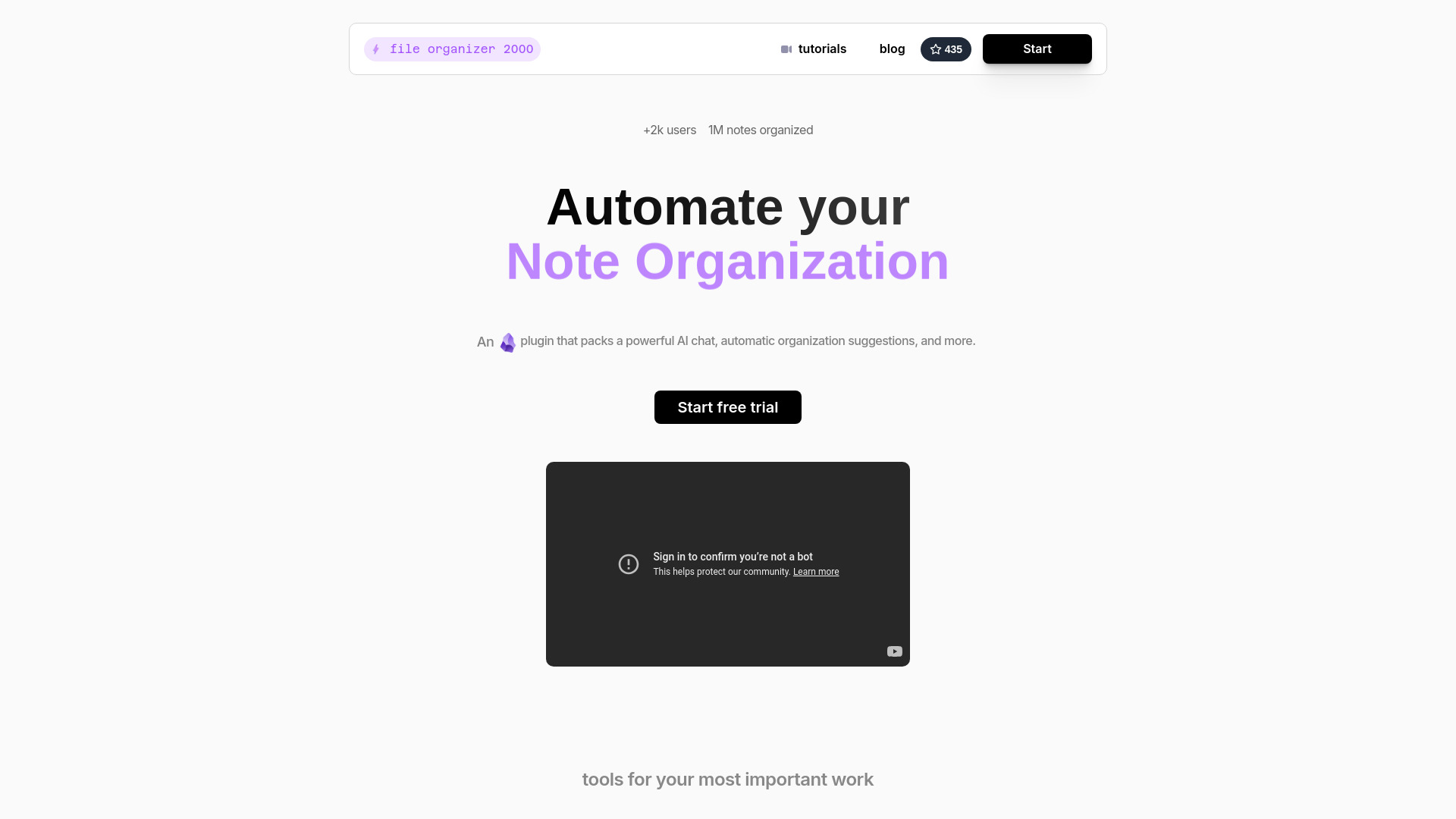Image resolution: width=1456 pixels, height=819 pixels.
Task: Click the star icon next to 435
Action: tap(934, 49)
